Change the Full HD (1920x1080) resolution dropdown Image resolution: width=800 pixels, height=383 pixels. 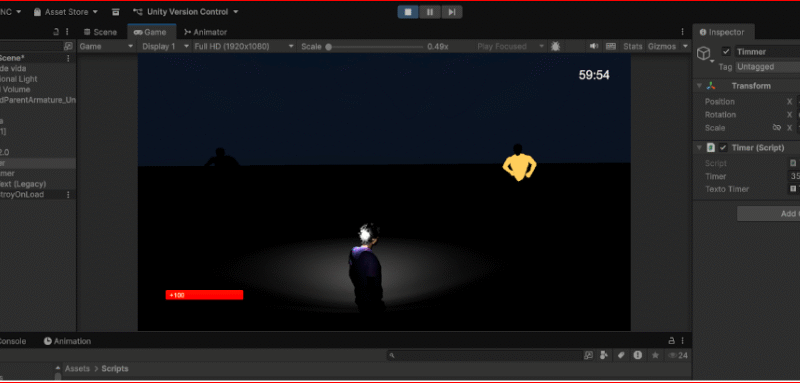pos(244,46)
